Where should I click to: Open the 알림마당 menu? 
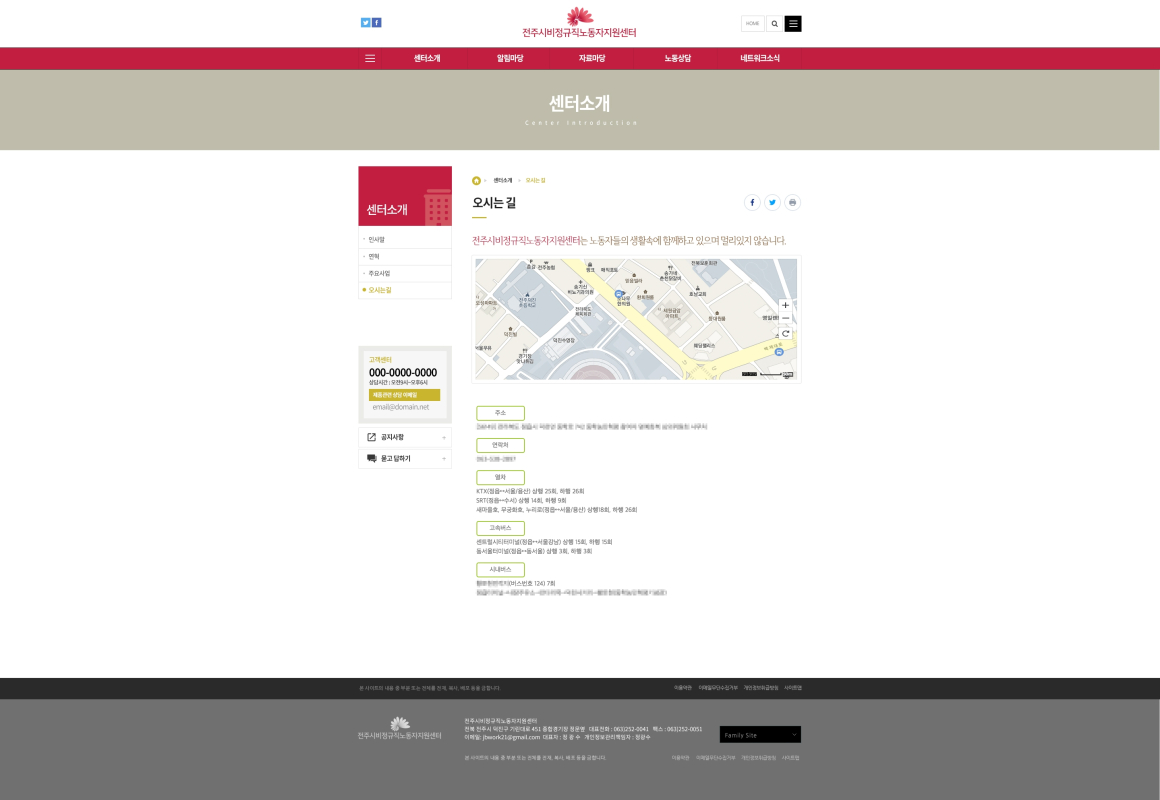510,58
